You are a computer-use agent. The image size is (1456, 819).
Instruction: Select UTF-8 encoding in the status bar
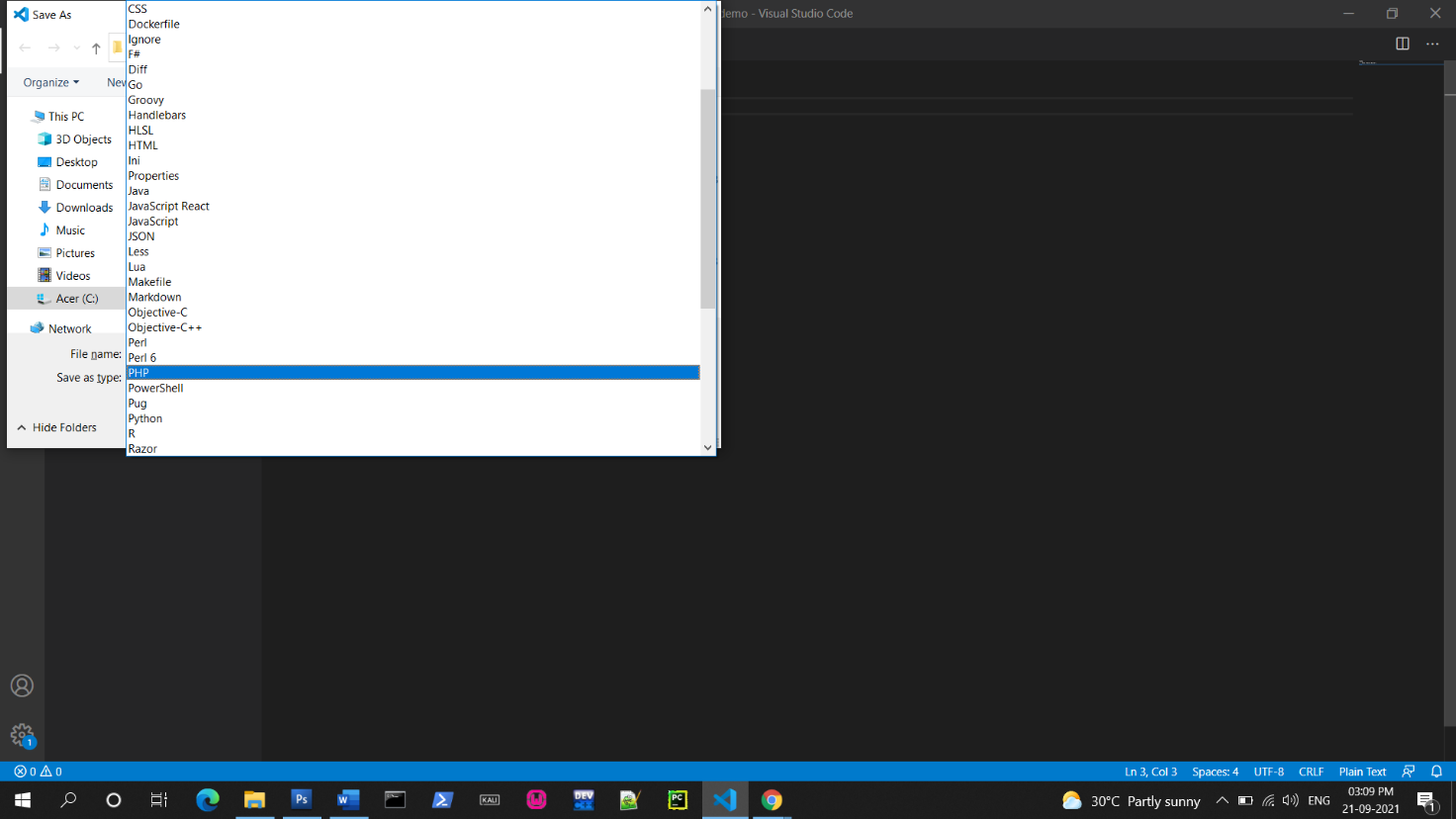click(x=1268, y=771)
